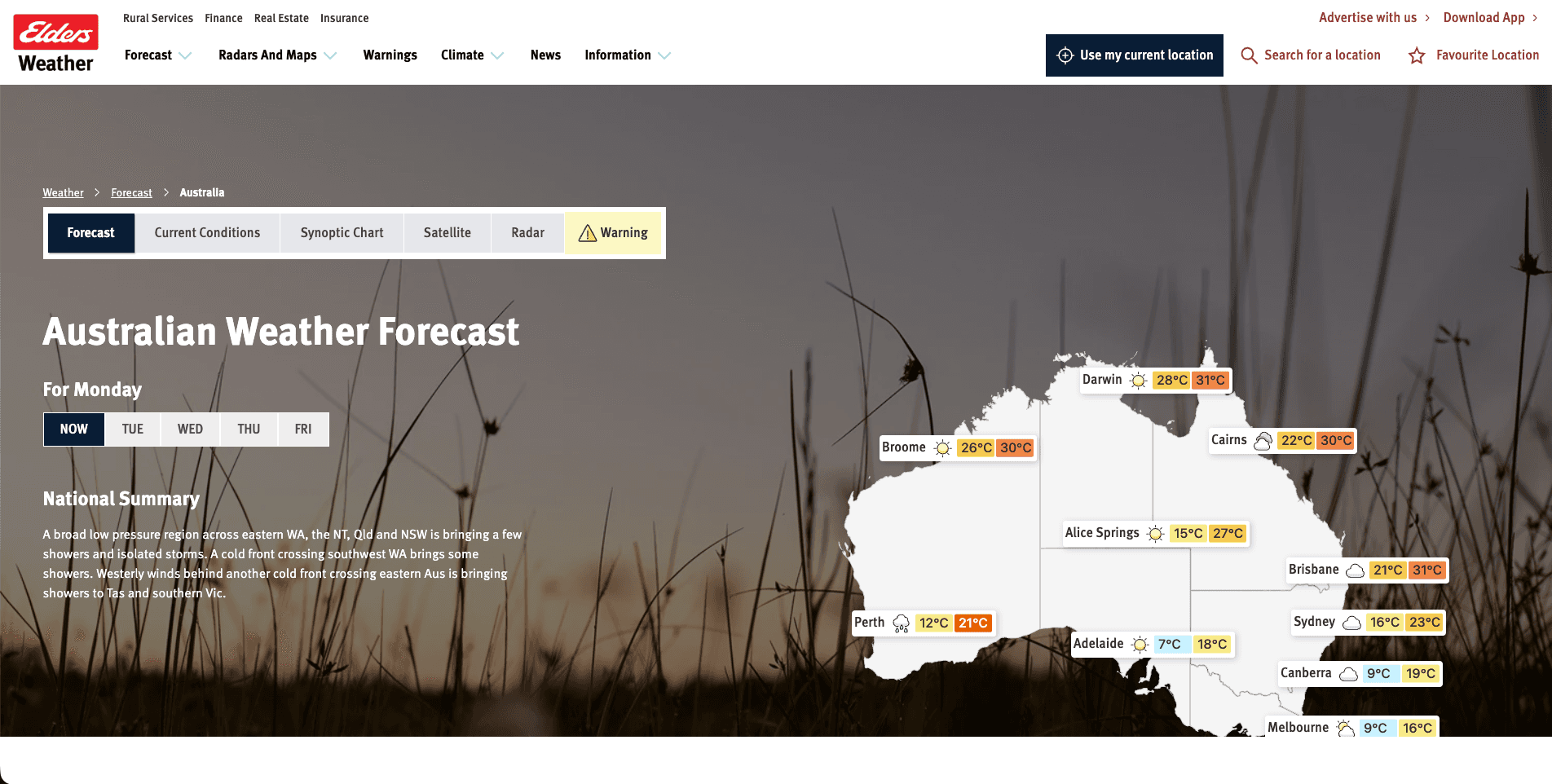The height and width of the screenshot is (784, 1552).
Task: Click Cairns' cloudy weather icon
Action: (x=1263, y=441)
